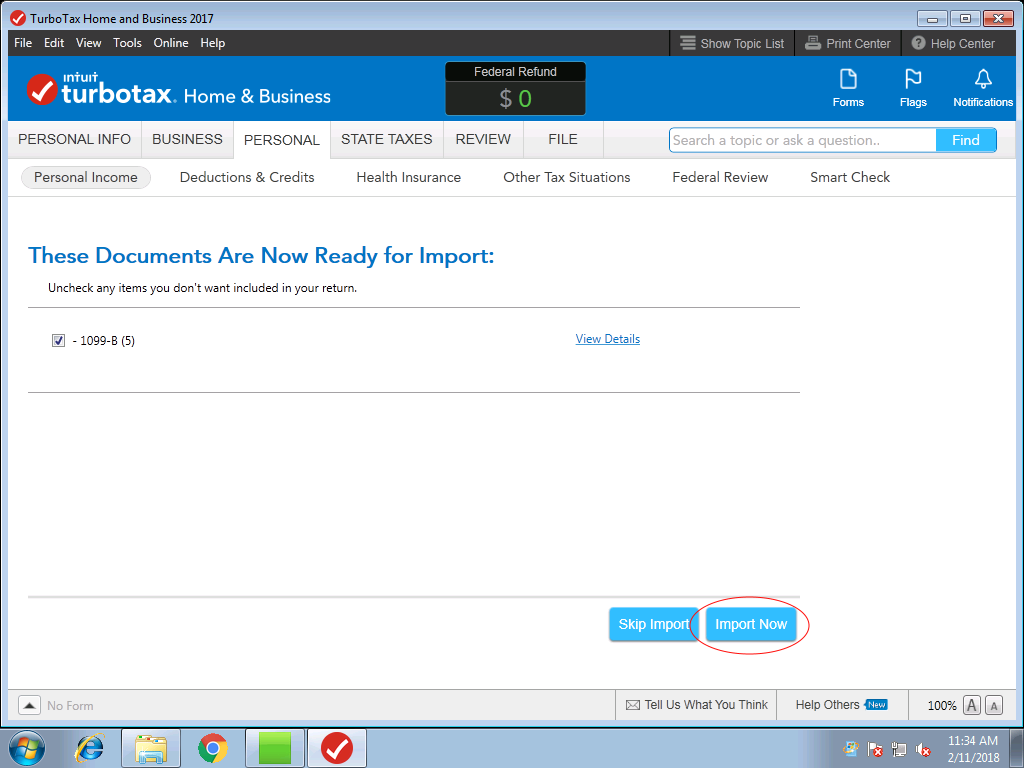This screenshot has height=768, width=1024.
Task: Open the Edit menu
Action: [x=54, y=43]
